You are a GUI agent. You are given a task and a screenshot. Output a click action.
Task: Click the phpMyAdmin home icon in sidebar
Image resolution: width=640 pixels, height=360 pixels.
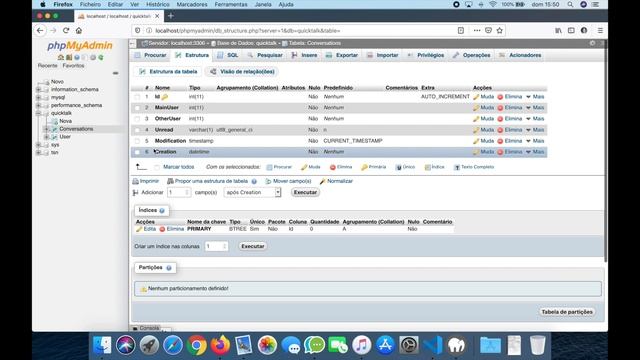[61, 58]
